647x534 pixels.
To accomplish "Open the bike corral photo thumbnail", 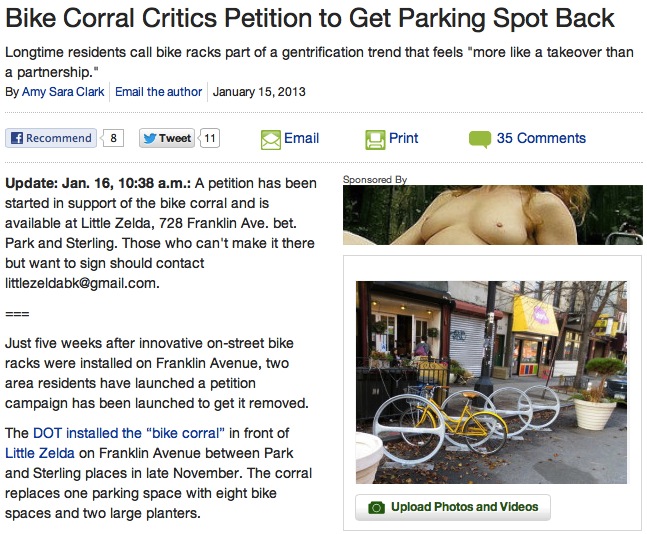I will pyautogui.click(x=491, y=382).
